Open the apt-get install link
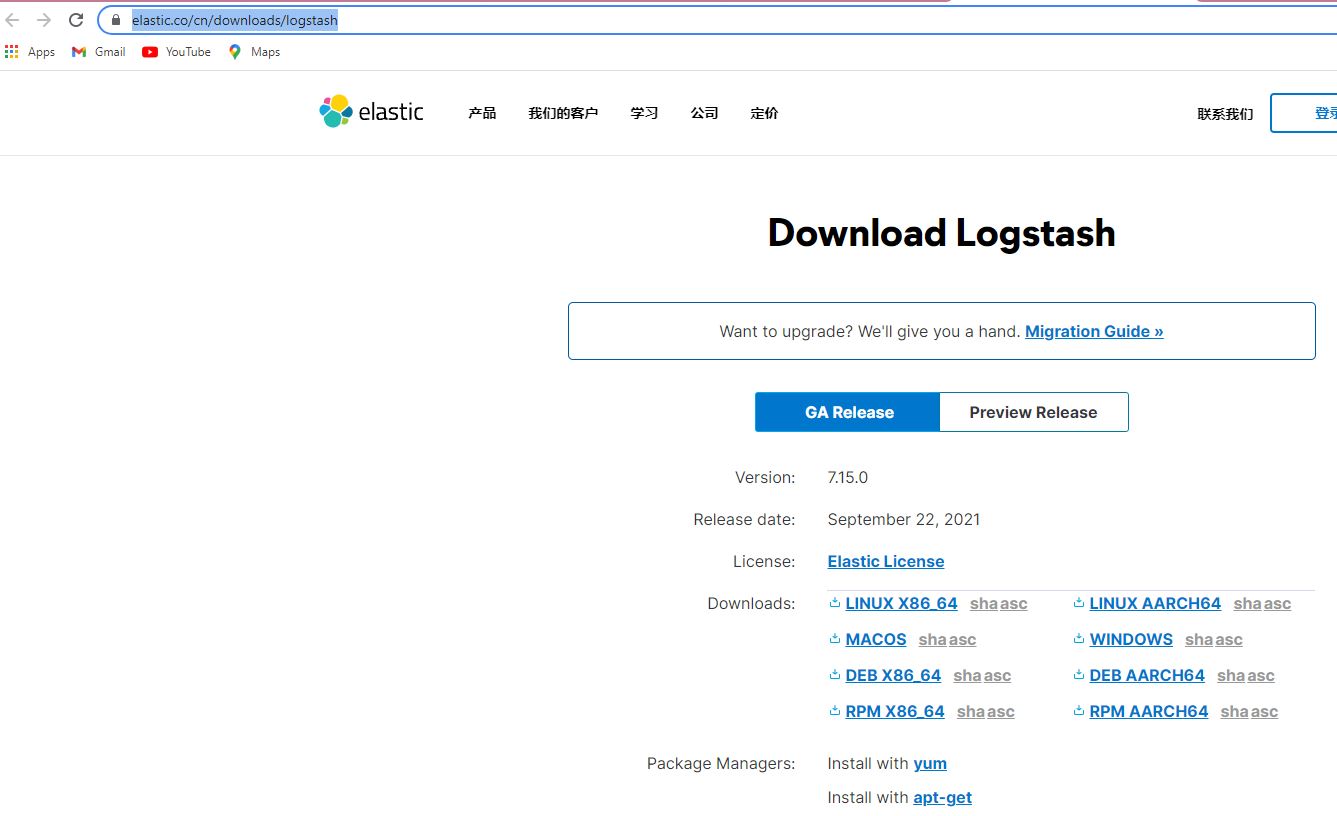1337x816 pixels. [x=942, y=797]
